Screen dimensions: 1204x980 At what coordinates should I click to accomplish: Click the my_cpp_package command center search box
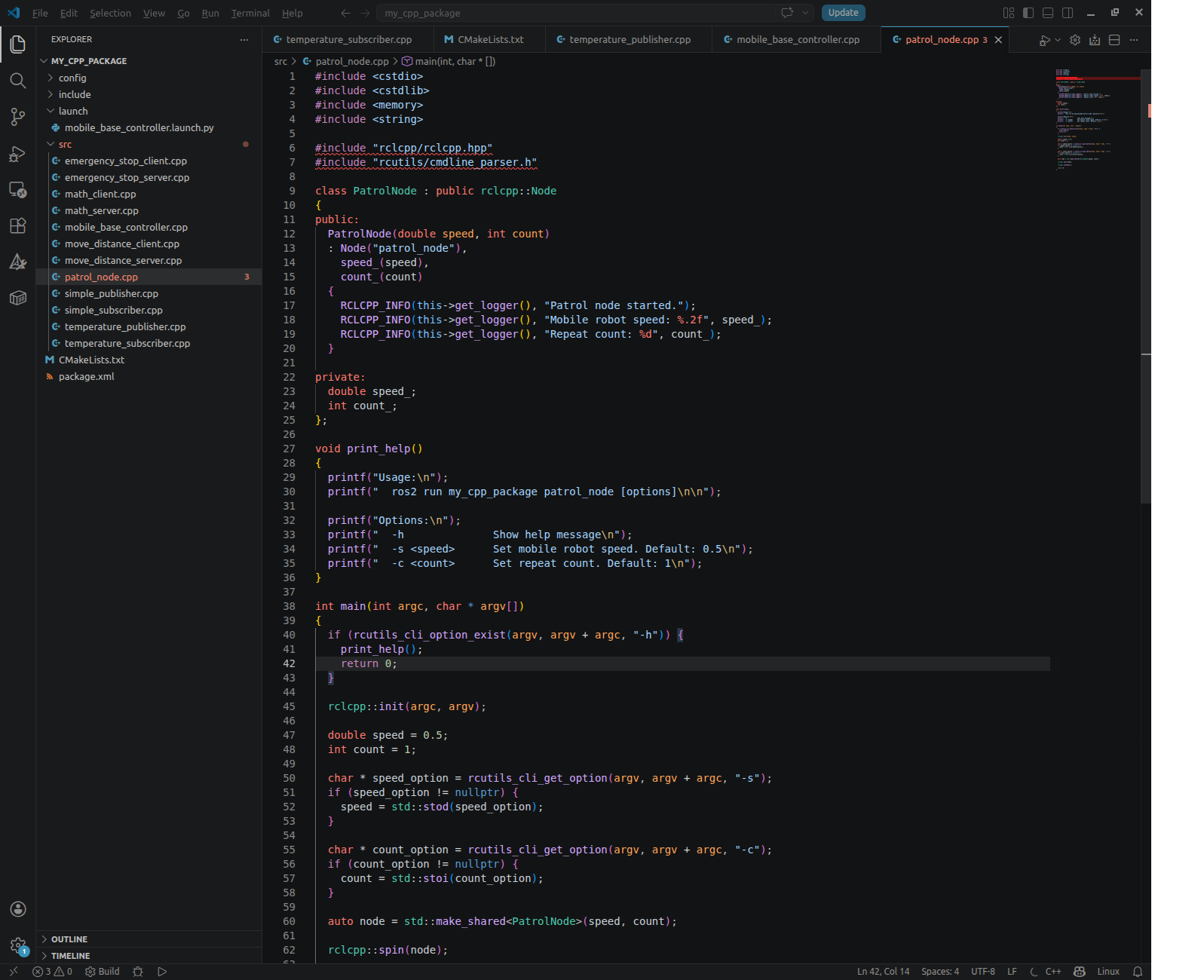point(577,13)
